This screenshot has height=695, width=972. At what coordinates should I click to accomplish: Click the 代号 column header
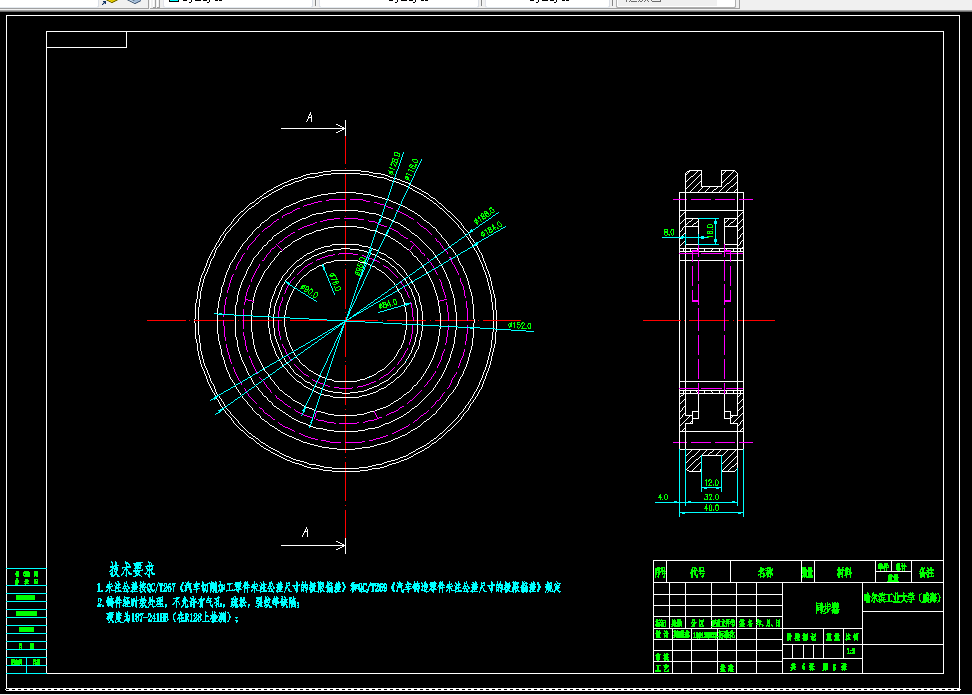(x=697, y=572)
